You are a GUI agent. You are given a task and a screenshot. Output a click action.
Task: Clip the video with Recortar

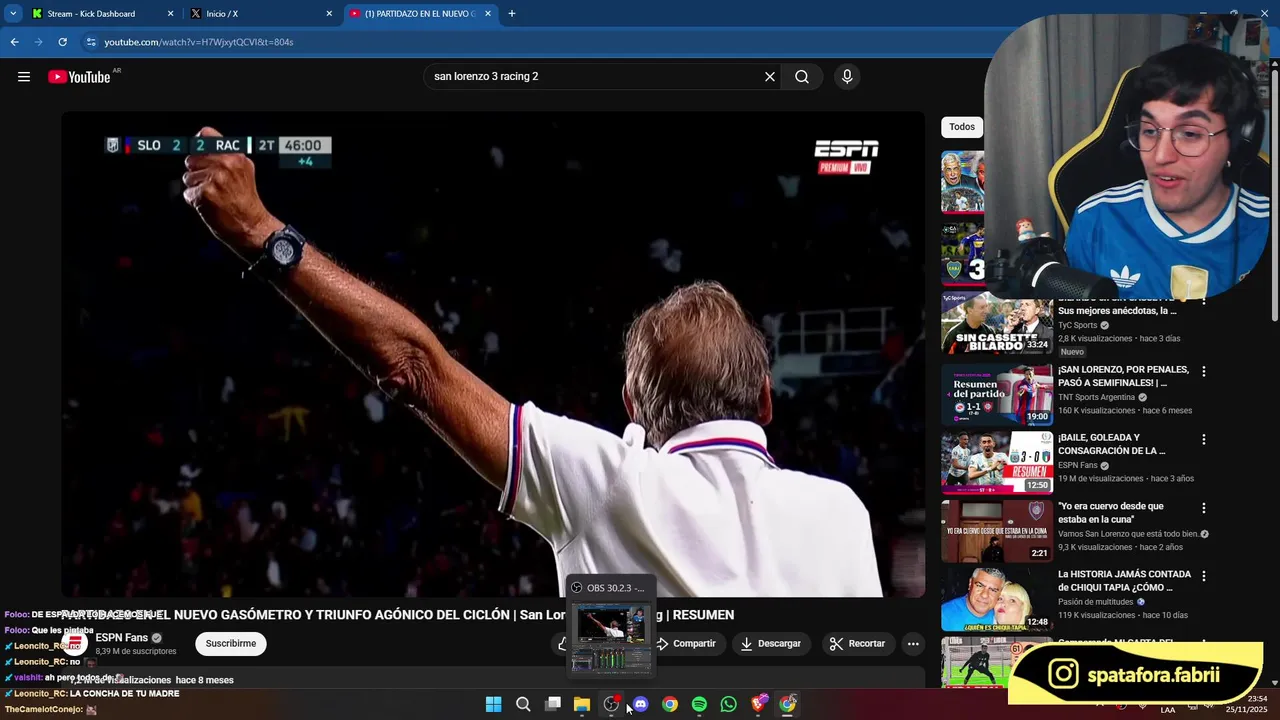(858, 643)
